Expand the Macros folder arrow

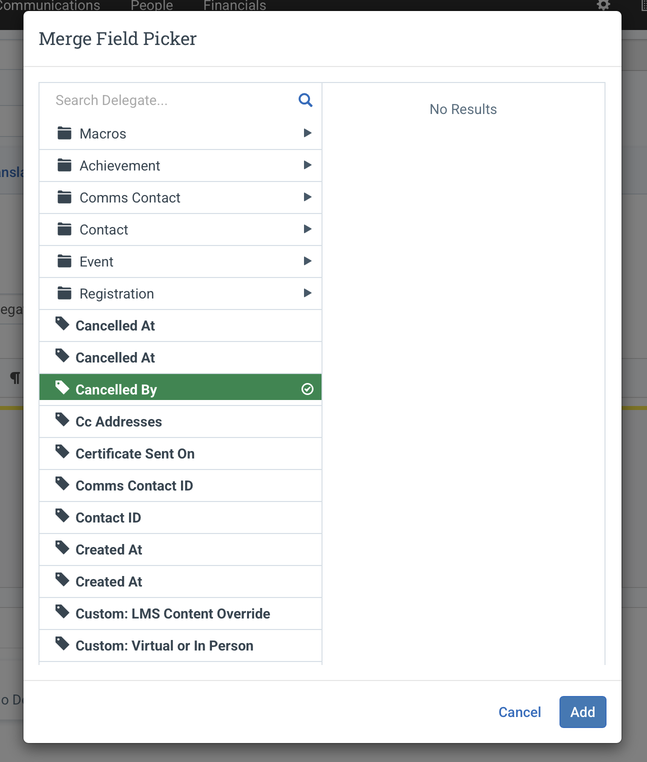(x=307, y=133)
